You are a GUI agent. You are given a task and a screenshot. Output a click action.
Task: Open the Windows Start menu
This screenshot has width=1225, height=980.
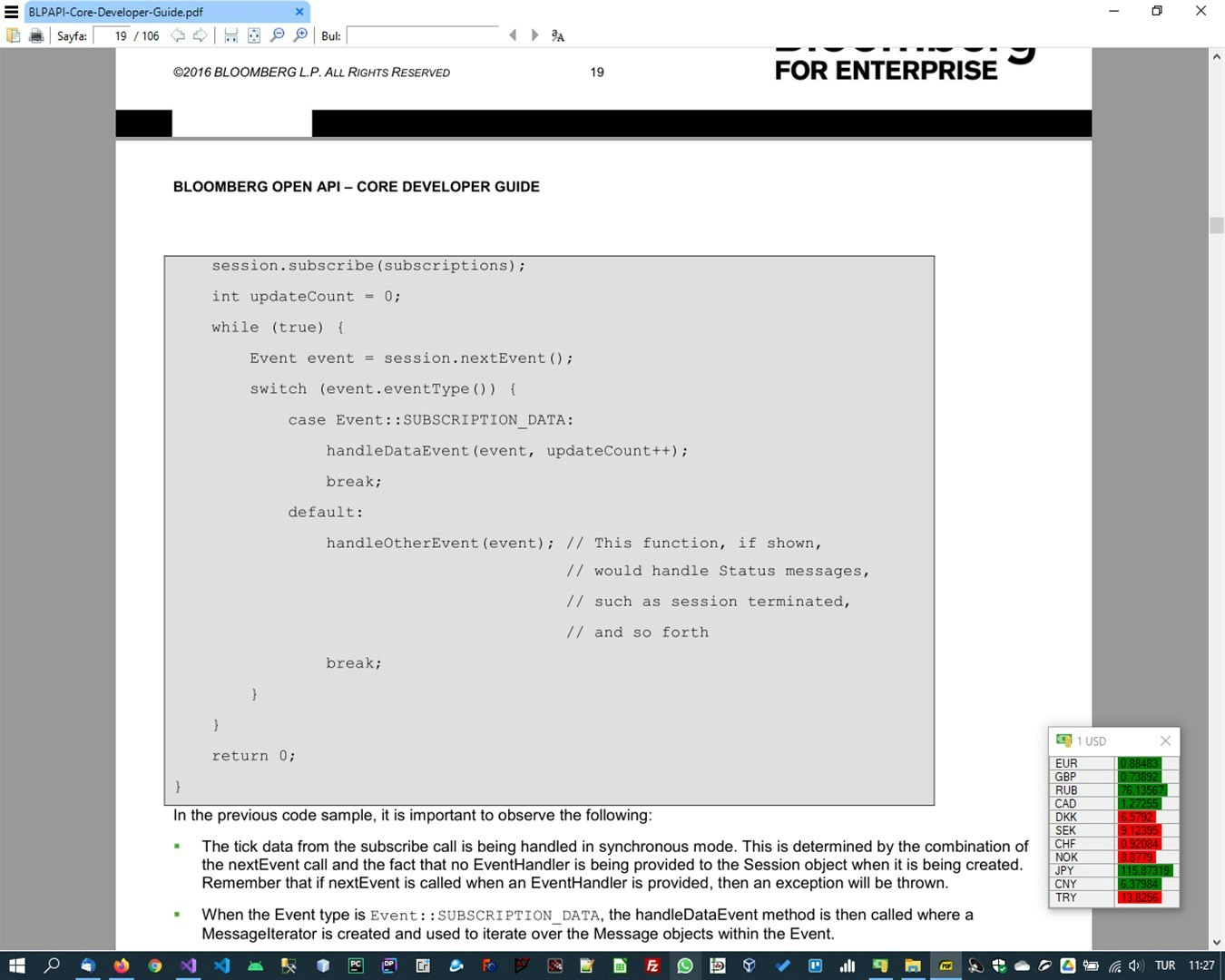[16, 965]
